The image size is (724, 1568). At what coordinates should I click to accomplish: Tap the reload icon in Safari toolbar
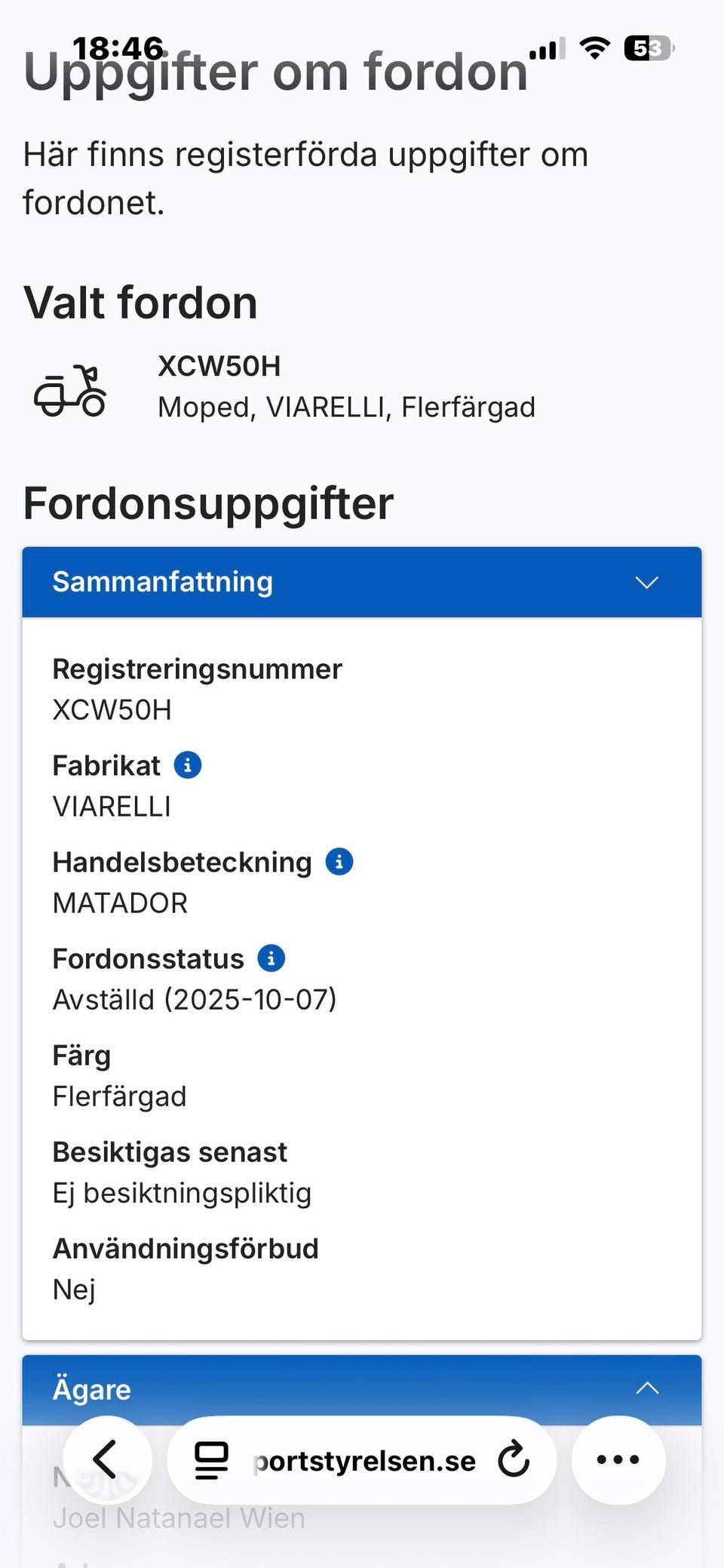[x=514, y=1459]
